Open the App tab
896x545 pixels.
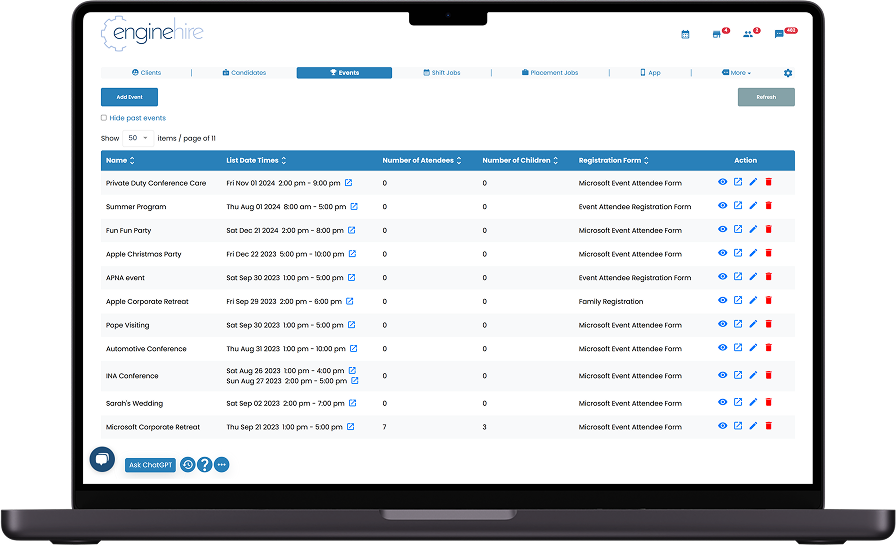[x=650, y=73]
